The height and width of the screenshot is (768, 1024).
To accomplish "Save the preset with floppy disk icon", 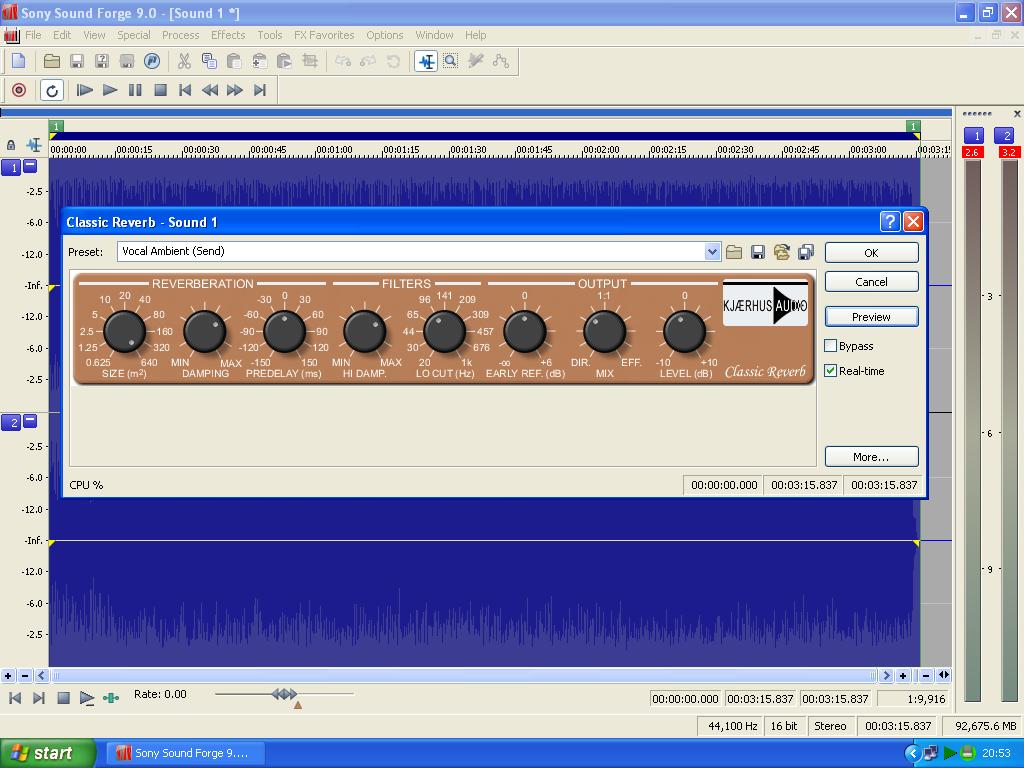I will pyautogui.click(x=758, y=252).
